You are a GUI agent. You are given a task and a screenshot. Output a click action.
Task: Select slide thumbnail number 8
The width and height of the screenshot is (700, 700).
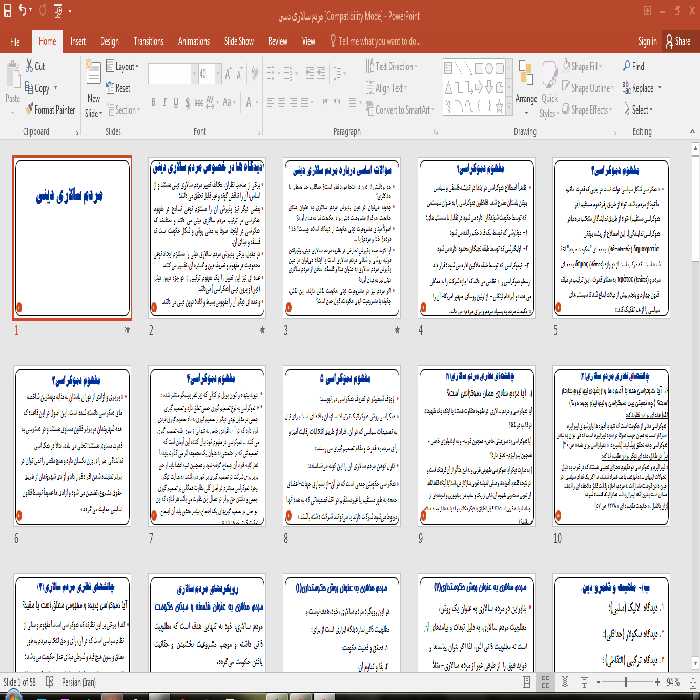click(342, 446)
